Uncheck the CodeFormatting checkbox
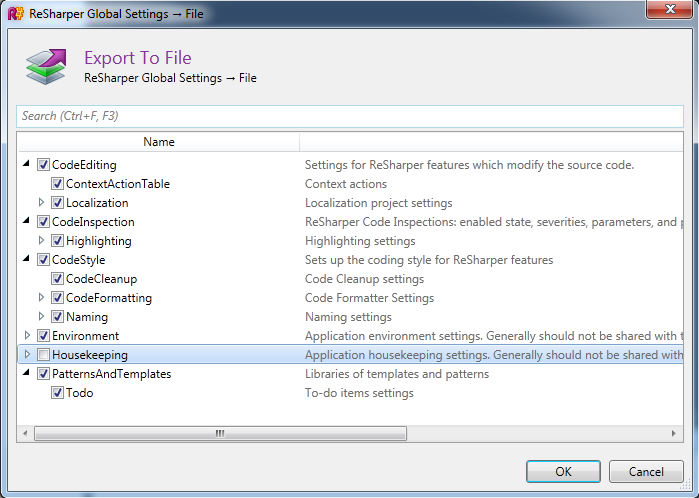The width and height of the screenshot is (699, 498). pos(57,297)
